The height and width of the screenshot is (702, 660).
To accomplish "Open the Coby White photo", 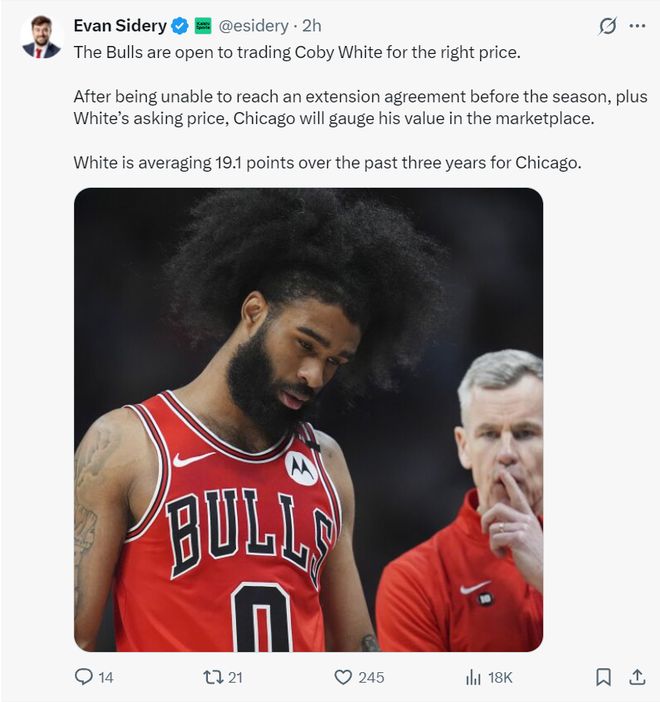I will click(309, 419).
